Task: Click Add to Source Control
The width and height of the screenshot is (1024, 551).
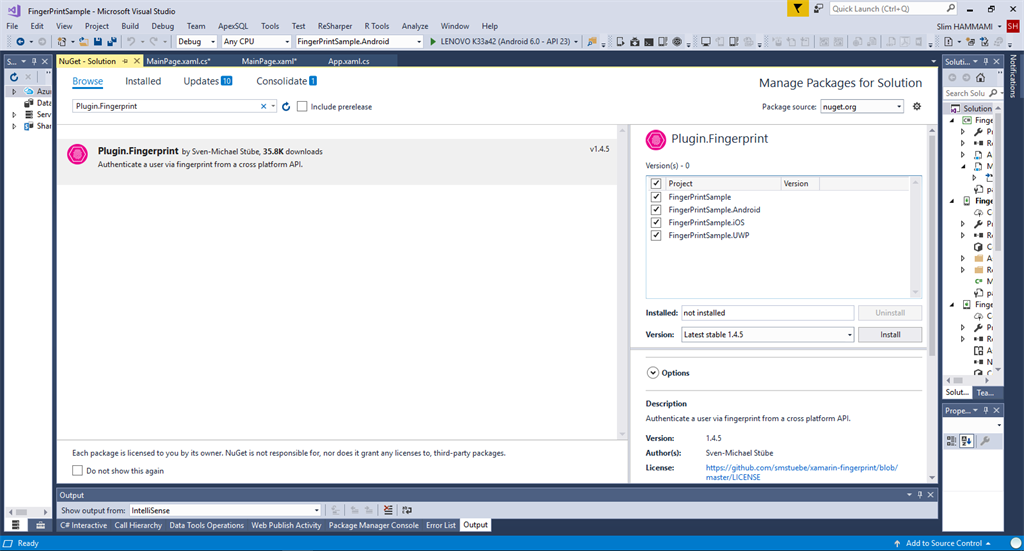Action: point(943,543)
